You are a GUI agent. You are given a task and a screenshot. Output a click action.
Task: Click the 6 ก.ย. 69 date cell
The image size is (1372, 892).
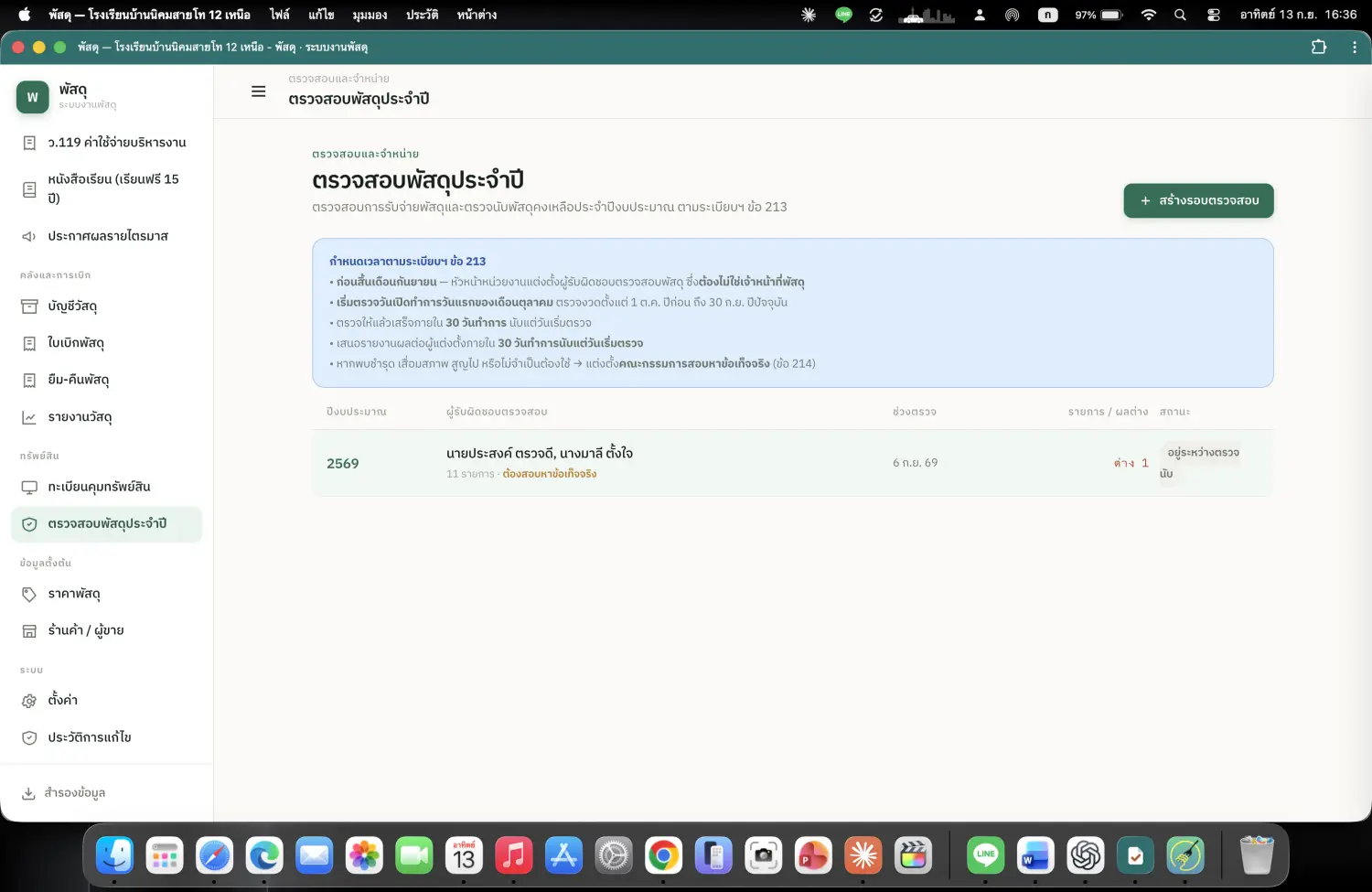click(916, 463)
